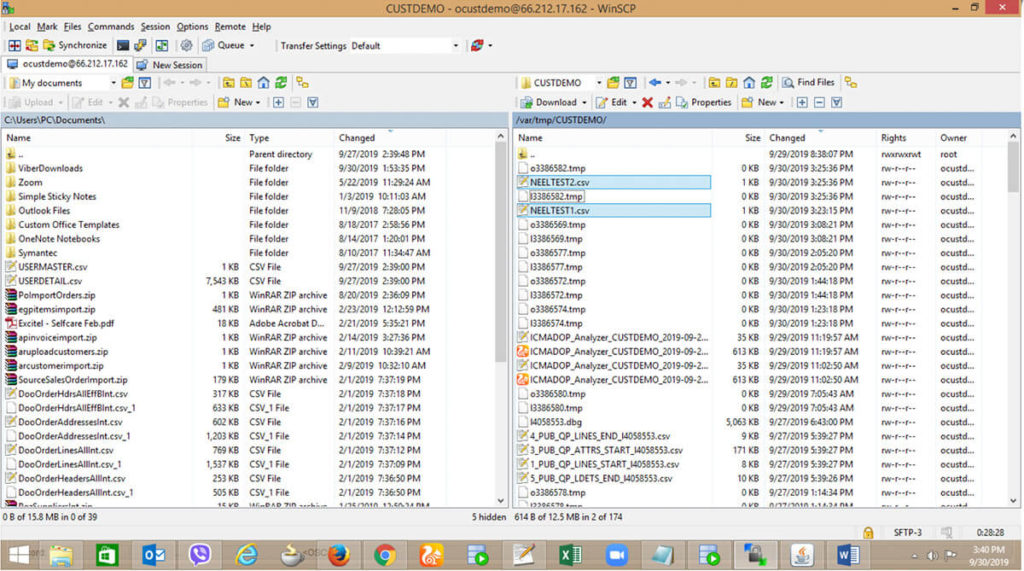This screenshot has height=571, width=1024.
Task: Click the Download button
Action: pyautogui.click(x=549, y=103)
